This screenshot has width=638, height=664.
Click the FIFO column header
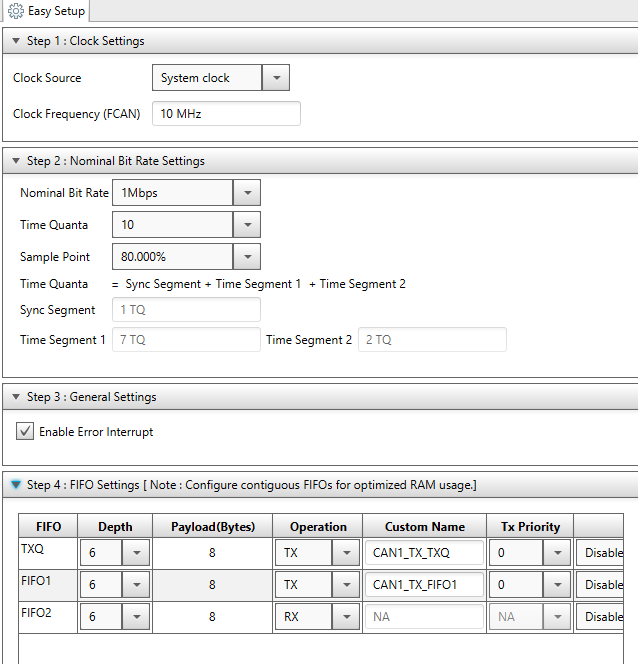click(x=48, y=526)
